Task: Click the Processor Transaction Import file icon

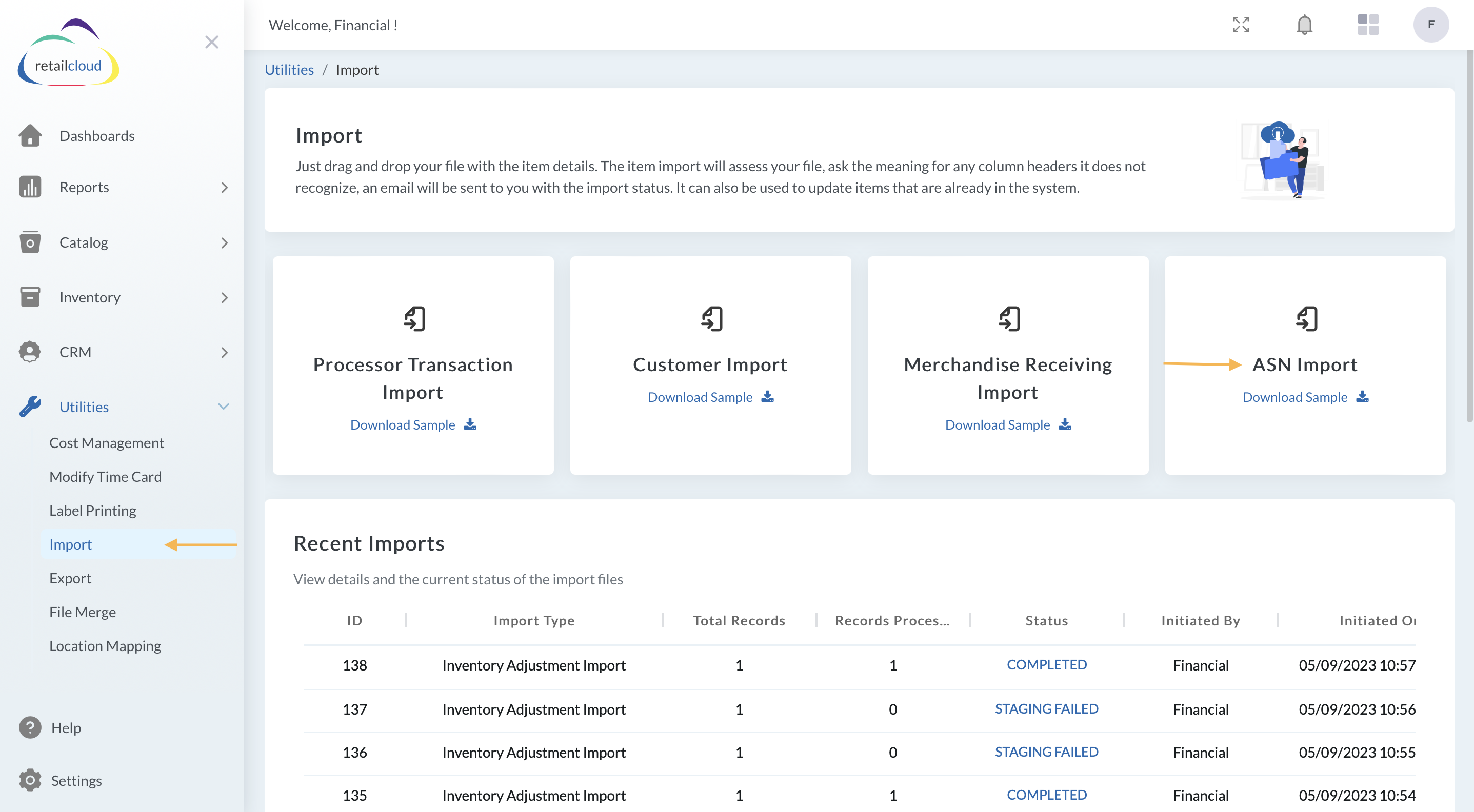Action: [414, 318]
